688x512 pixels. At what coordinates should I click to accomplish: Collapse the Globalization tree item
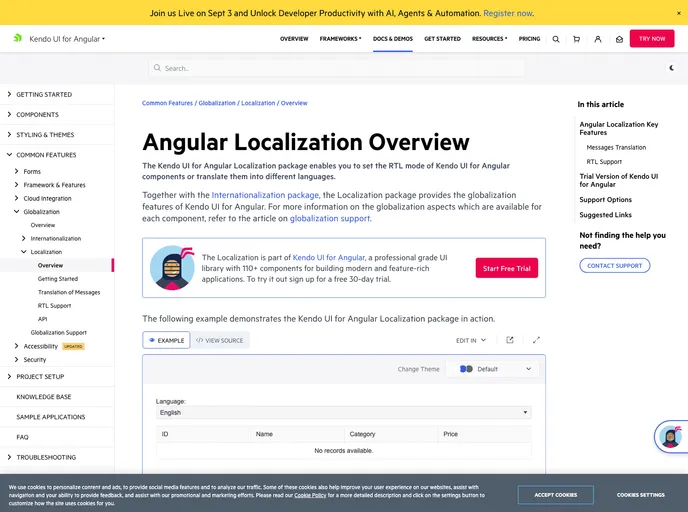pyautogui.click(x=16, y=211)
